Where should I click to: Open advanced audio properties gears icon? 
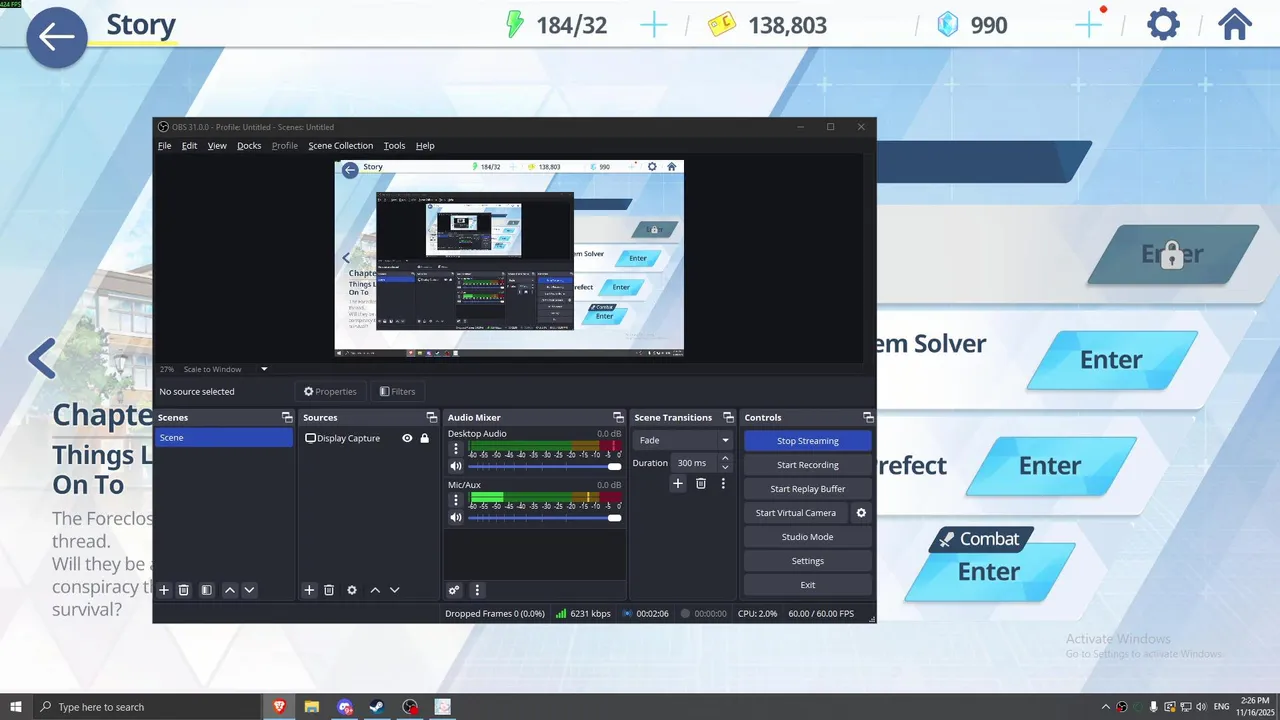click(454, 590)
